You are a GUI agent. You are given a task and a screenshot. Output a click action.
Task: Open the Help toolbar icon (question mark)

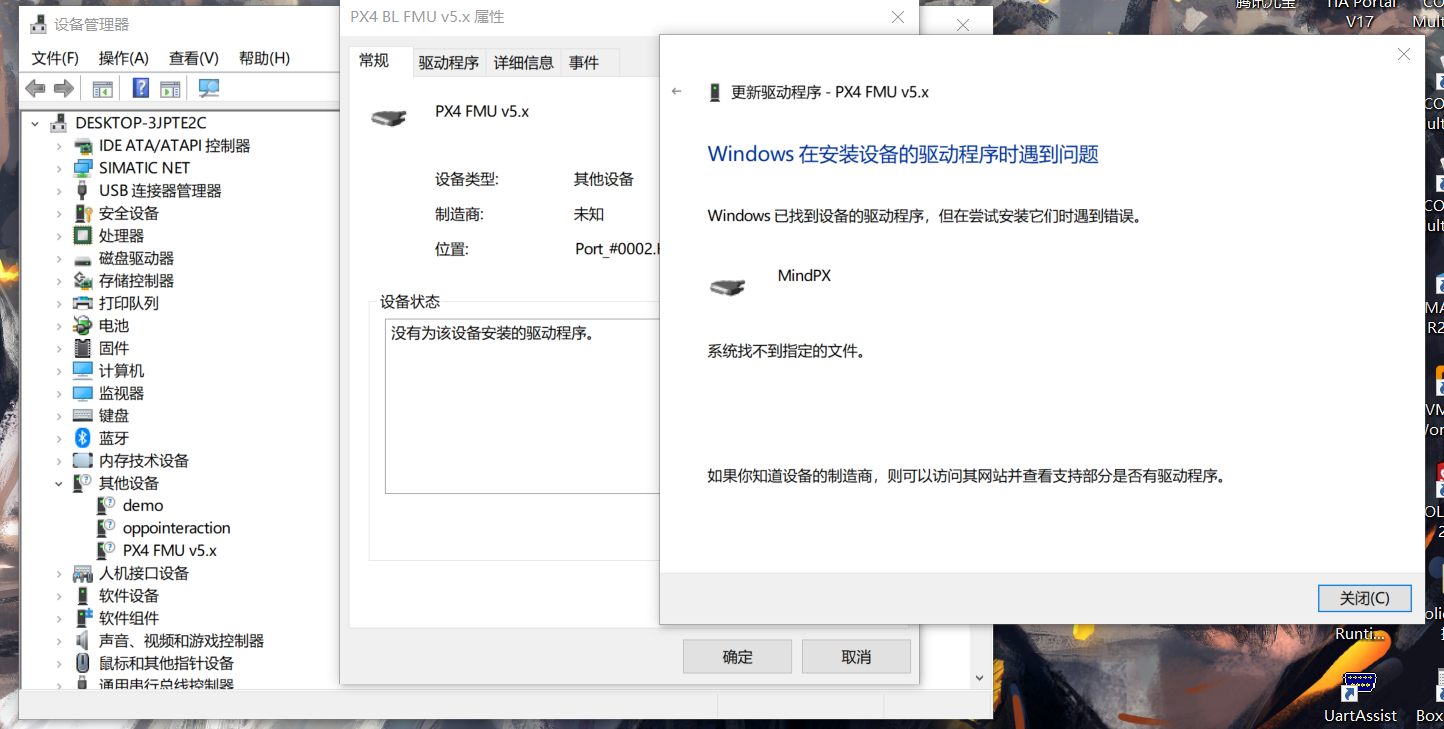pos(141,88)
